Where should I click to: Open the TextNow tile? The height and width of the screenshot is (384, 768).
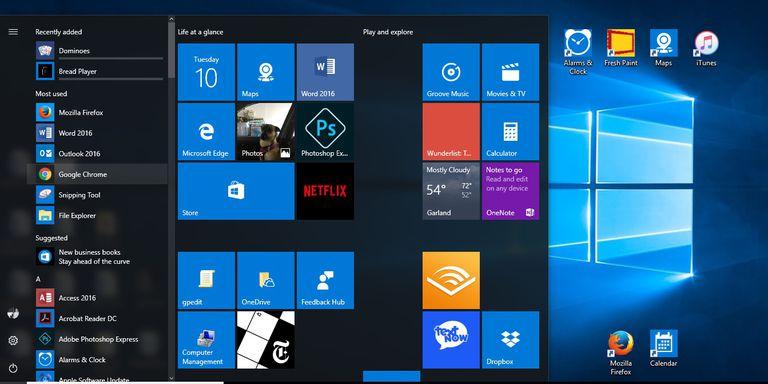[x=451, y=340]
